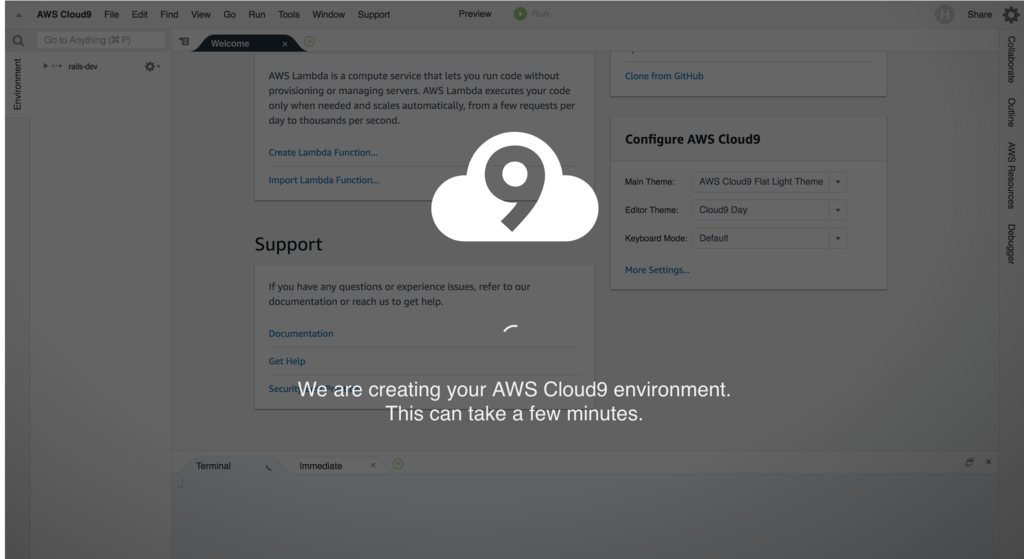
Task: Open the preferences gear icon top right
Action: (1011, 14)
